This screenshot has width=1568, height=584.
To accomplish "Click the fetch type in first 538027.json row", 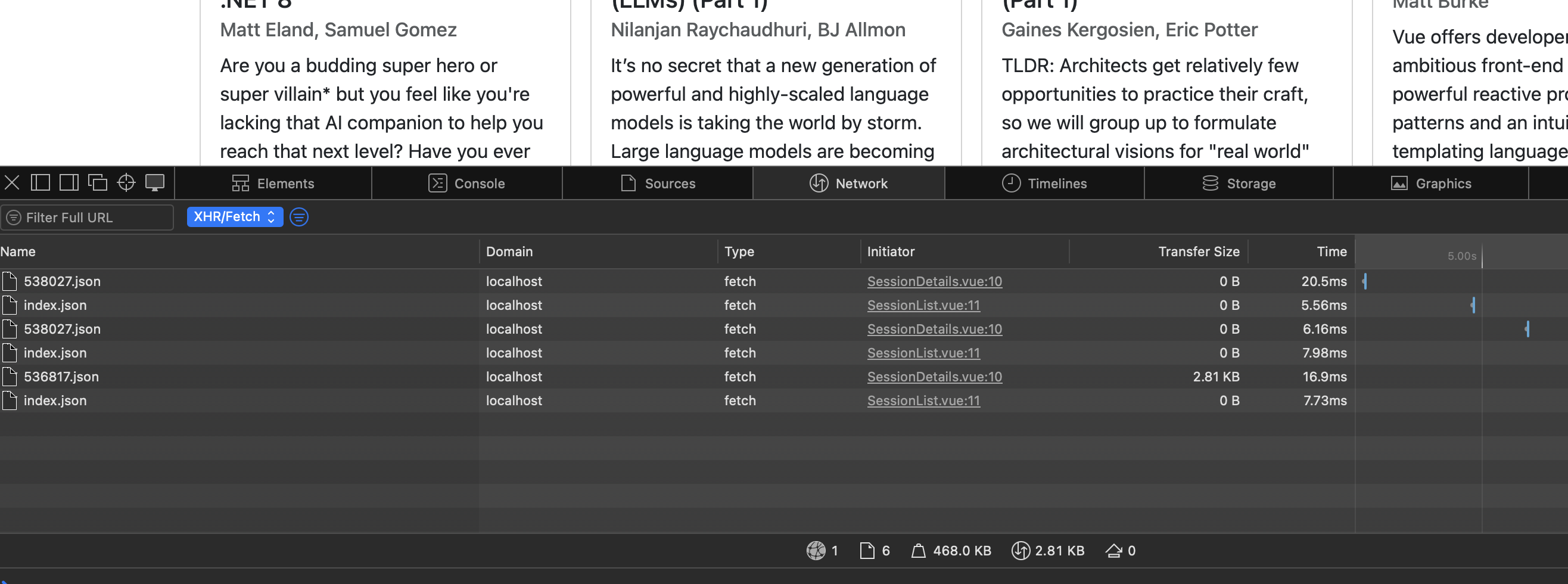I will 739,281.
